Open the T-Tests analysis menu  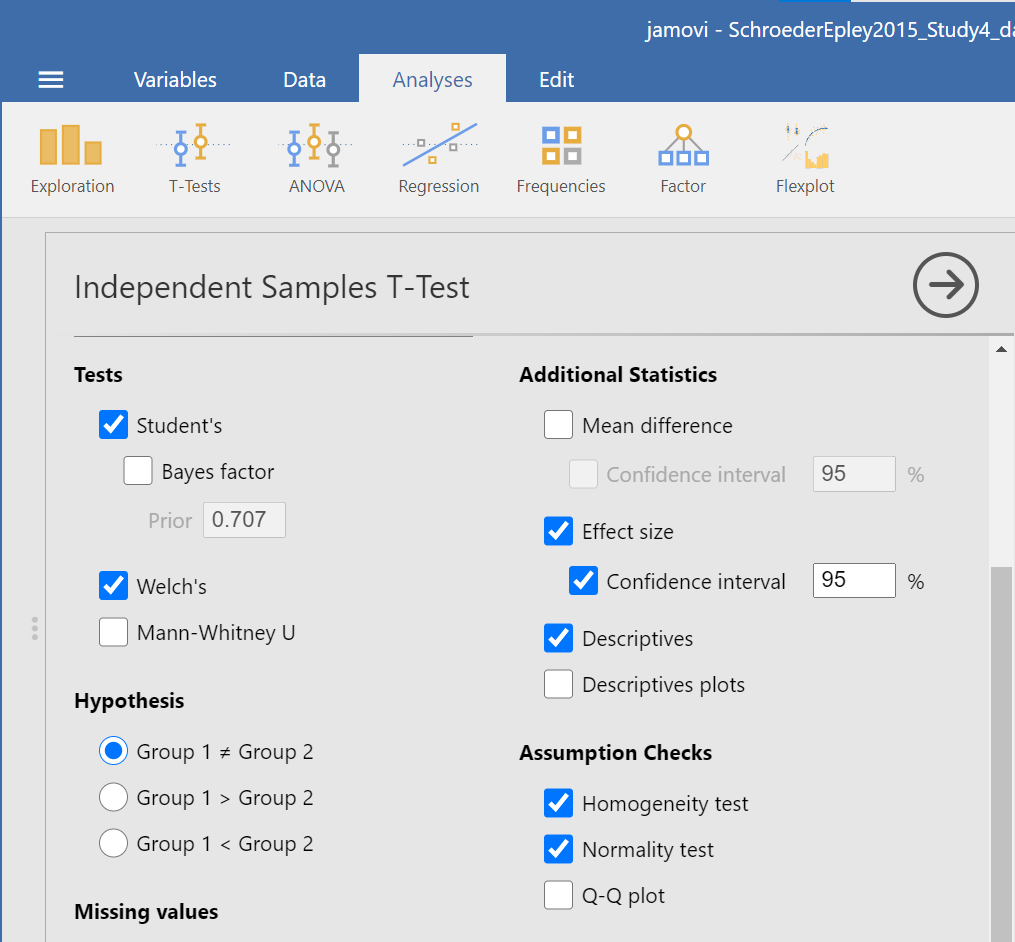194,159
